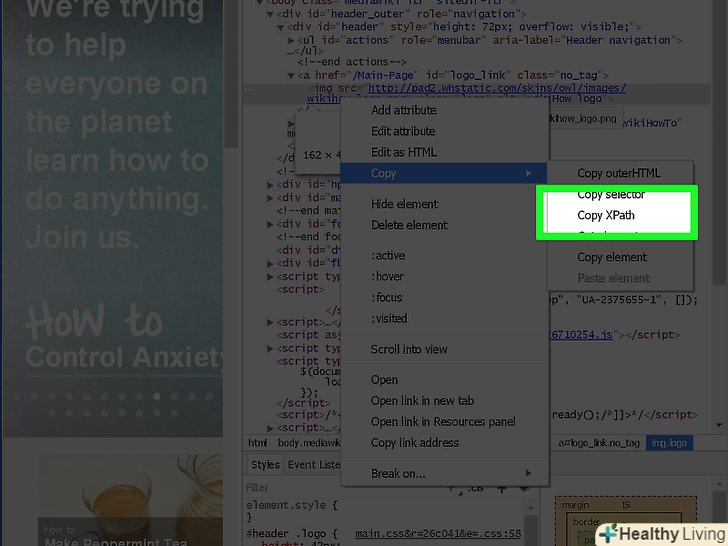
Task: Open the whstatic image src link
Action: (497, 88)
